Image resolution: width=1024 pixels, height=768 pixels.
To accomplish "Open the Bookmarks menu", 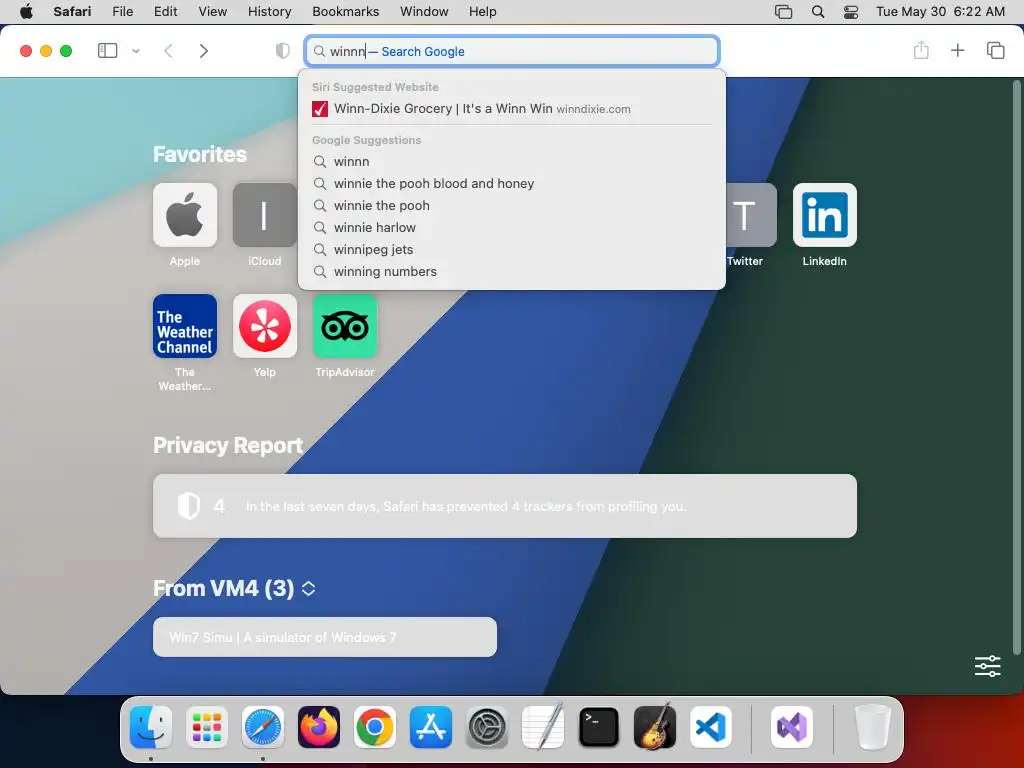I will 345,11.
